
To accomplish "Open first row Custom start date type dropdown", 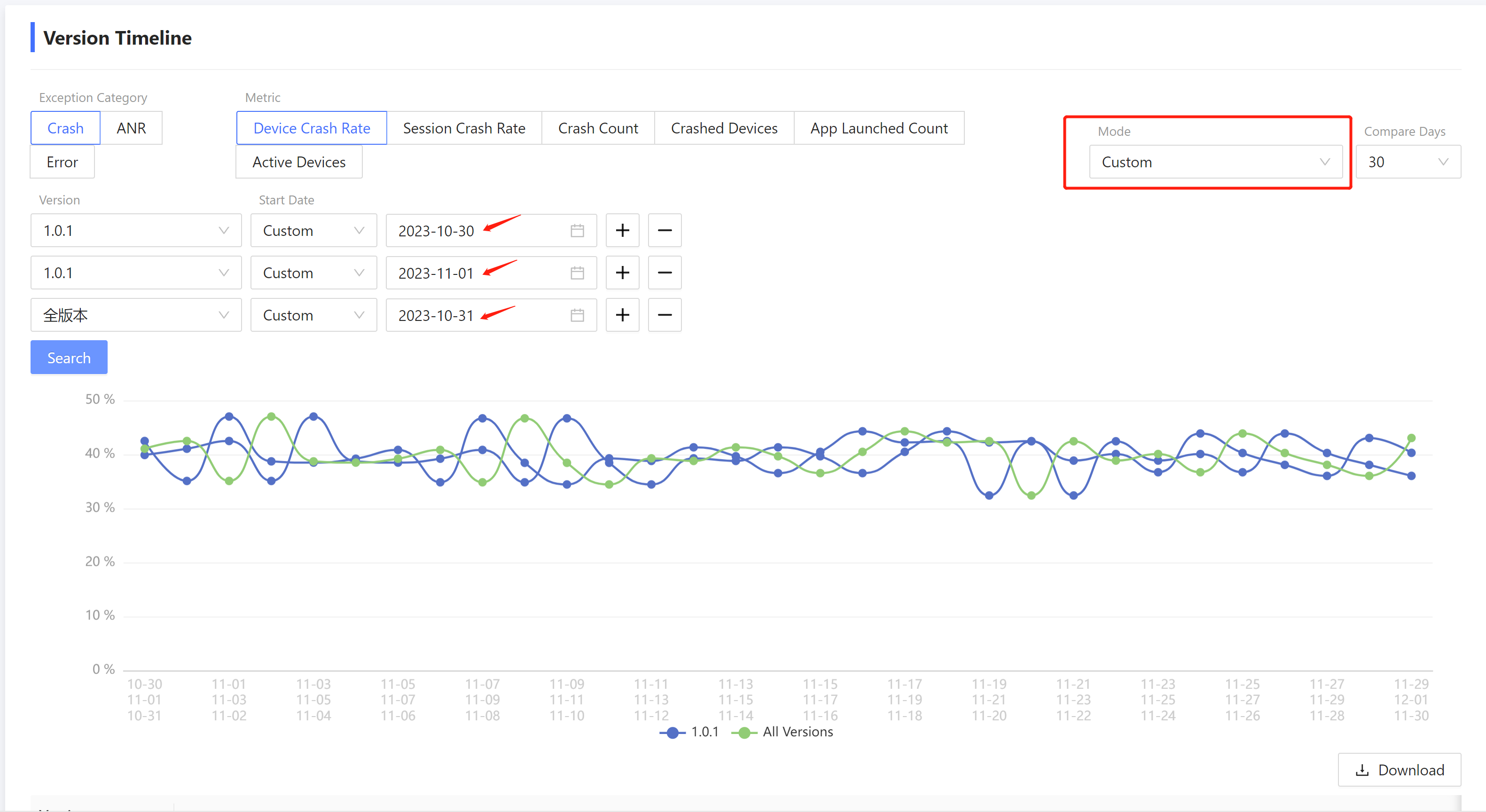I will 314,231.
